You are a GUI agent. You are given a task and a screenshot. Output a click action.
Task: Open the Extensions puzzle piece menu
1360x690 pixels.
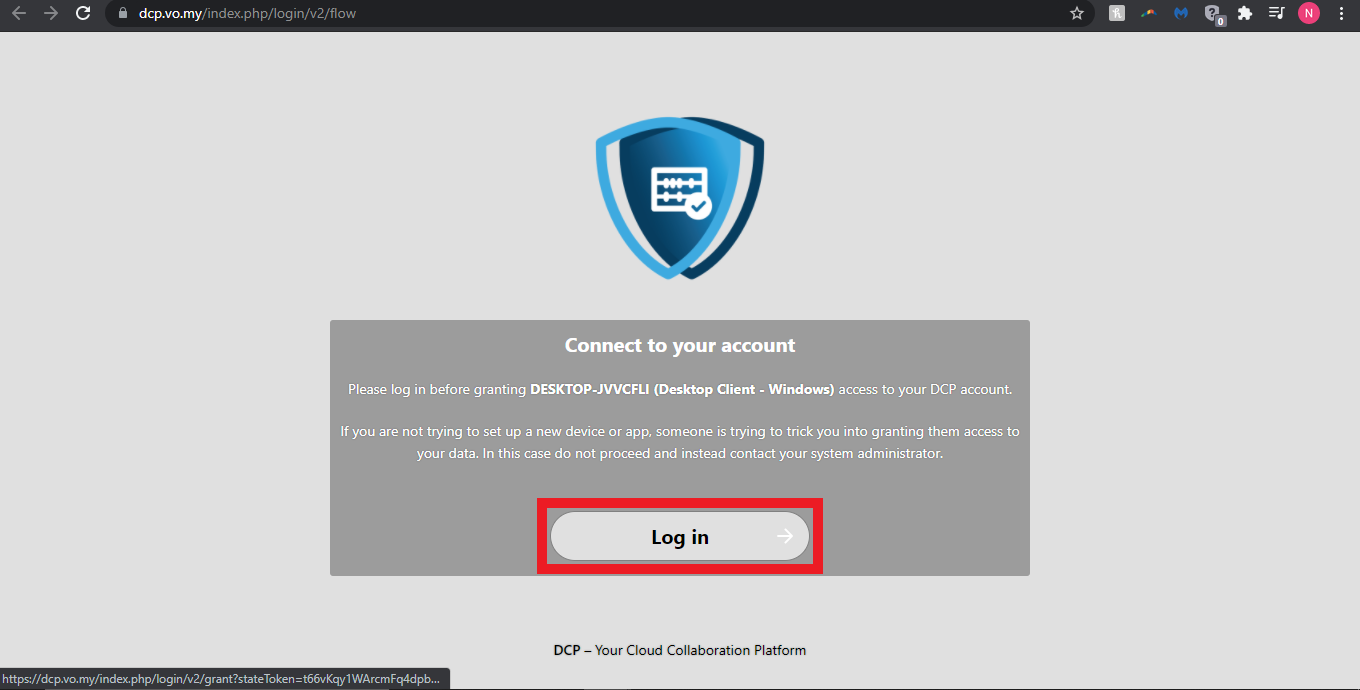click(x=1245, y=13)
